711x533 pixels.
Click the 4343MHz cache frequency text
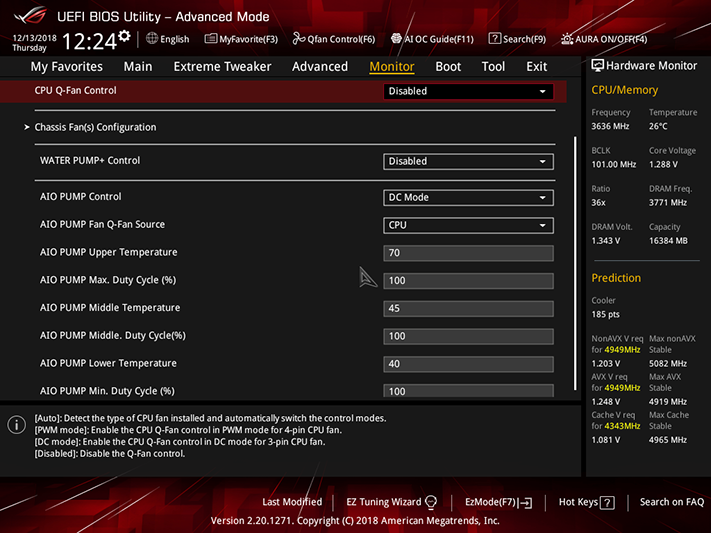tap(622, 426)
